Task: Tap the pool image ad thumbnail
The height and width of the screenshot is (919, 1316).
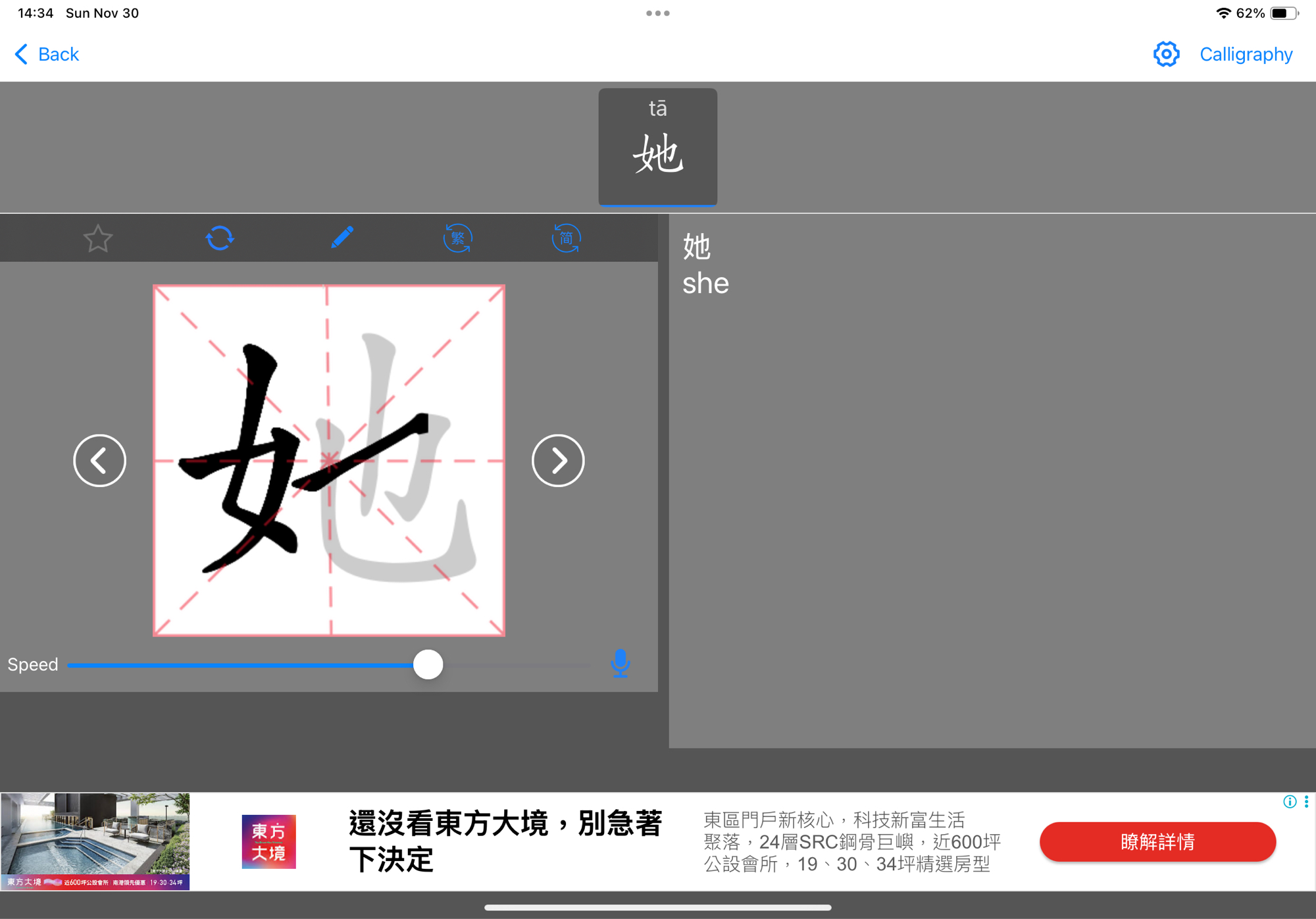Action: pos(95,841)
